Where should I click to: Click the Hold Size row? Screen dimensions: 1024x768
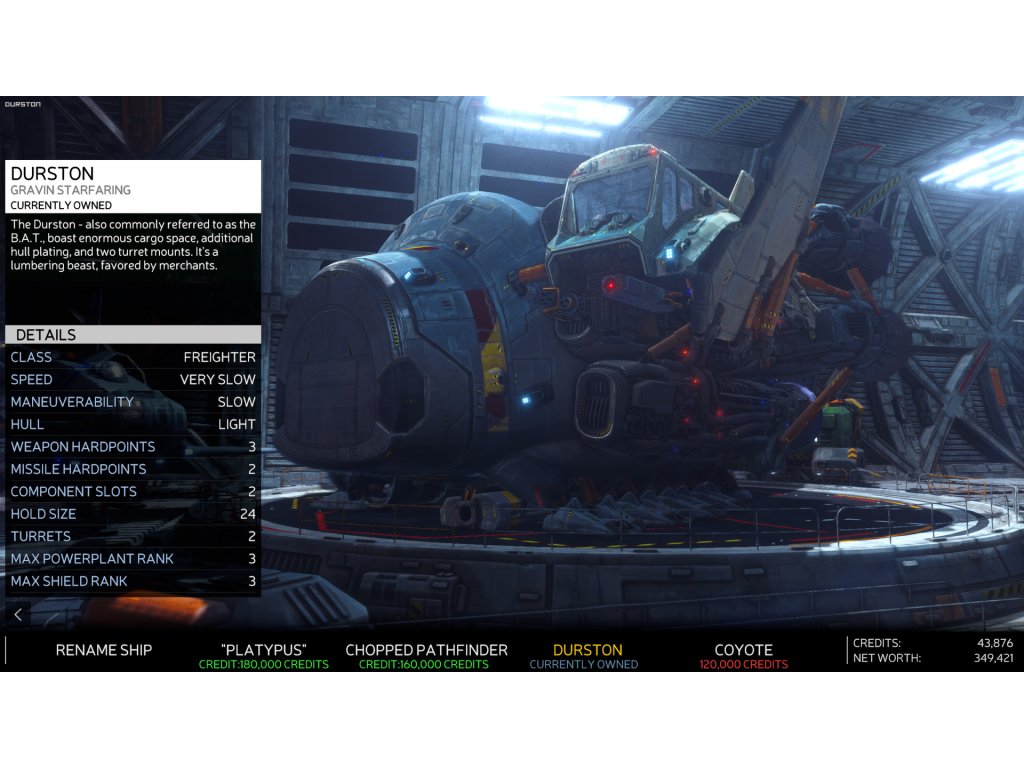tap(133, 514)
